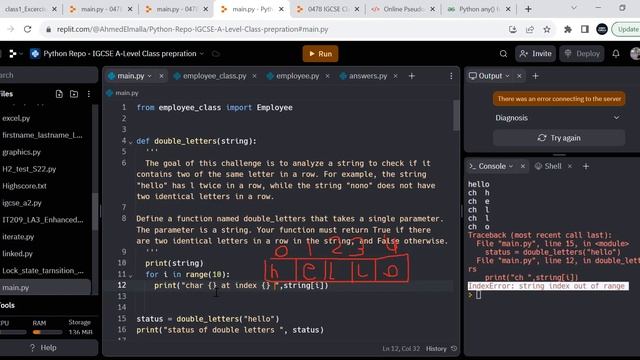Close the Output pane tab
The width and height of the screenshot is (640, 360).
click(x=519, y=76)
